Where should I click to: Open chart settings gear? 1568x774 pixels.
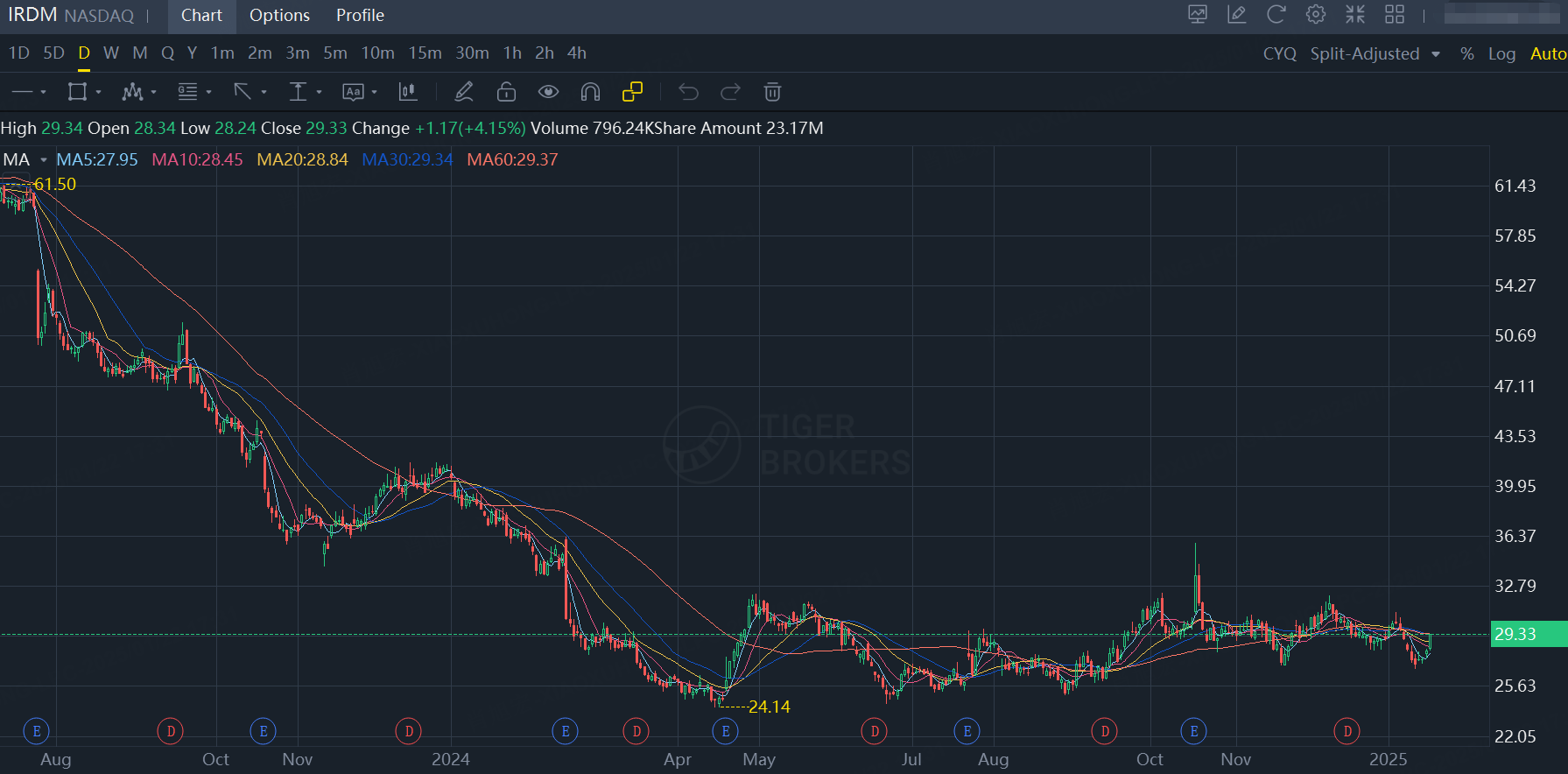pyautogui.click(x=1316, y=15)
